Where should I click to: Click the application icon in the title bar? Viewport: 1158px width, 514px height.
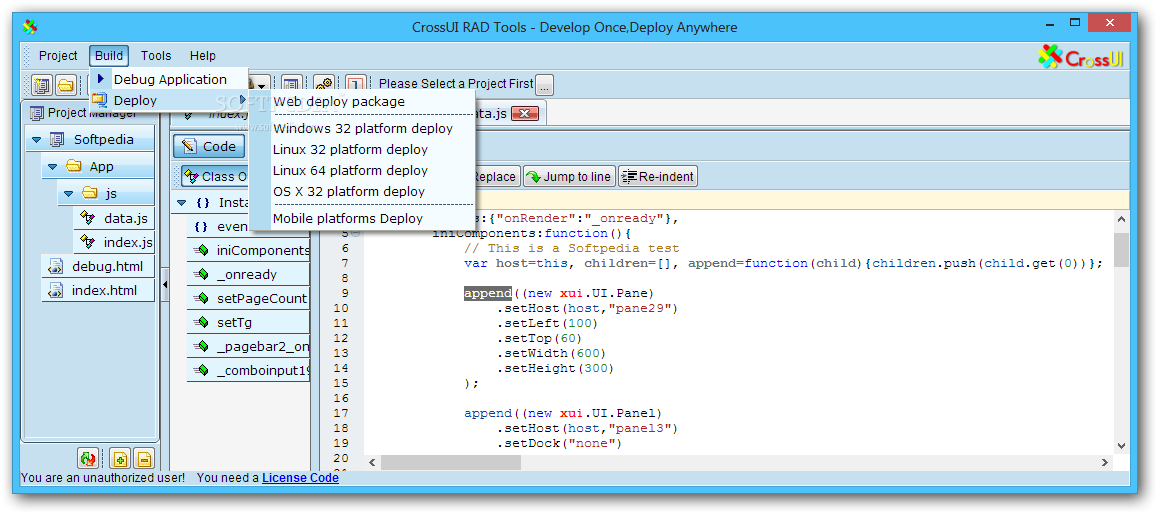tap(30, 27)
